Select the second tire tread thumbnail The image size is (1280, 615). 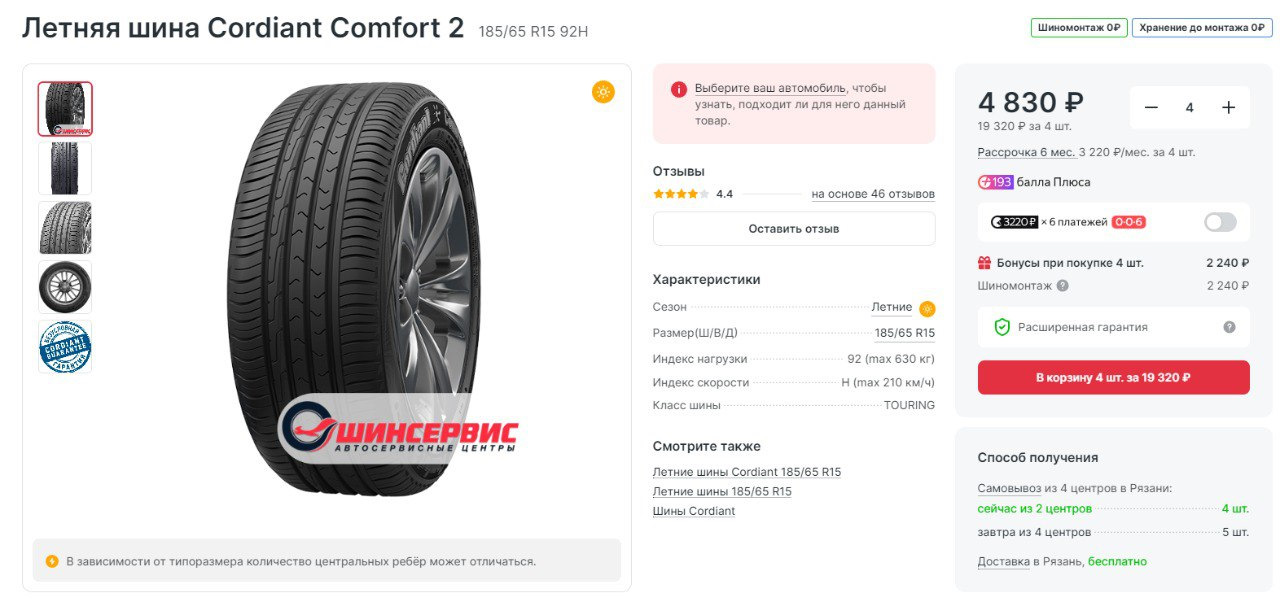pos(65,168)
